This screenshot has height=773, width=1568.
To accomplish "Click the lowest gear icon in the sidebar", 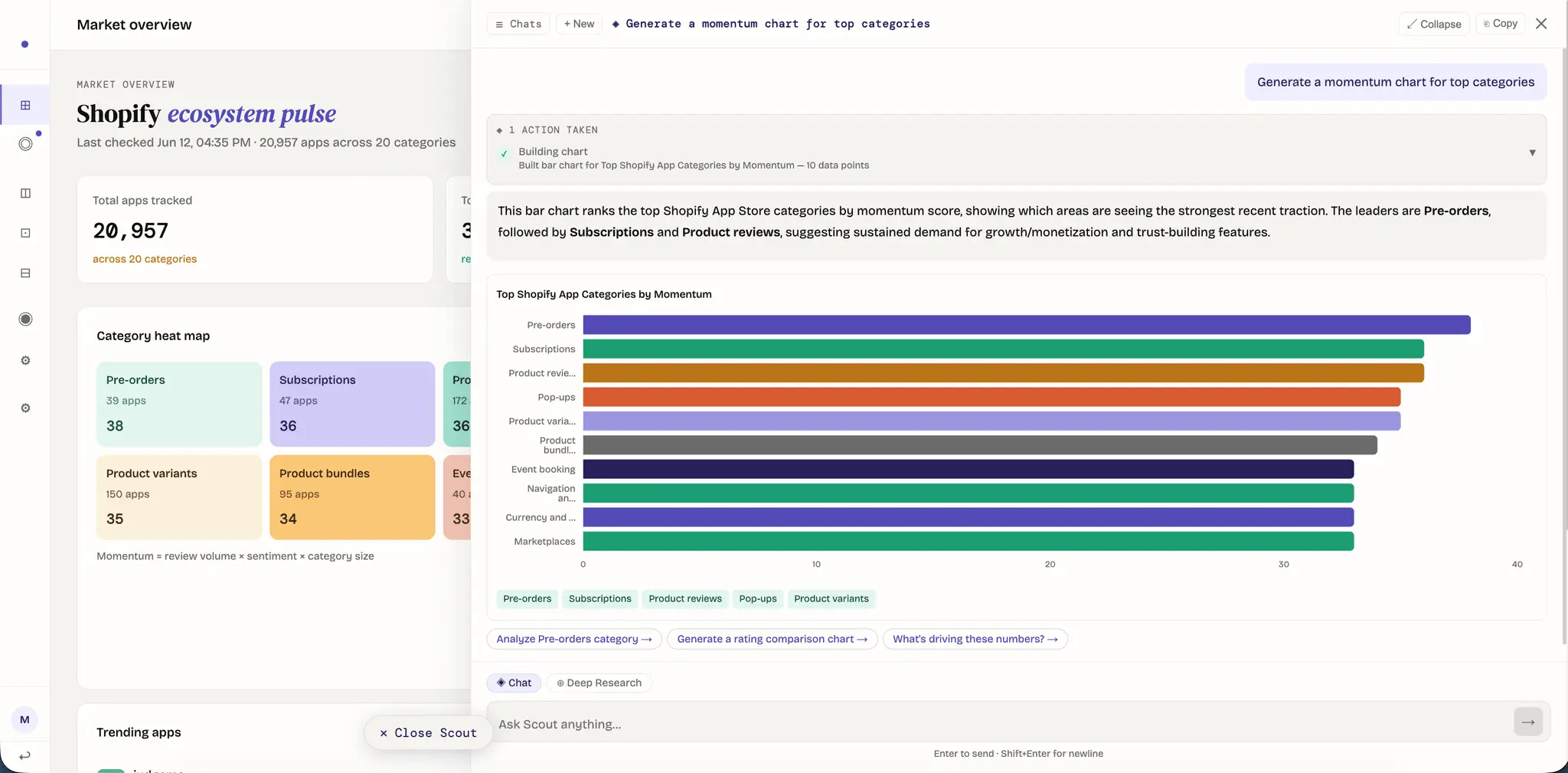I will click(x=25, y=408).
